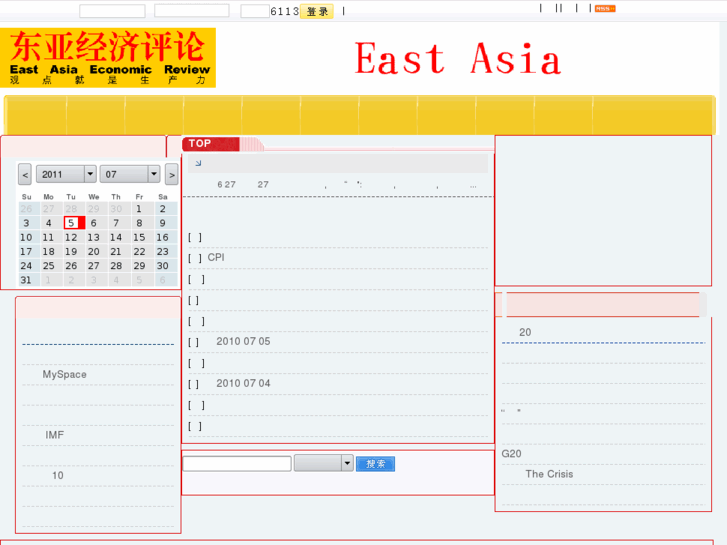
Task: Click the orange RSS badge at top right
Action: tap(604, 9)
